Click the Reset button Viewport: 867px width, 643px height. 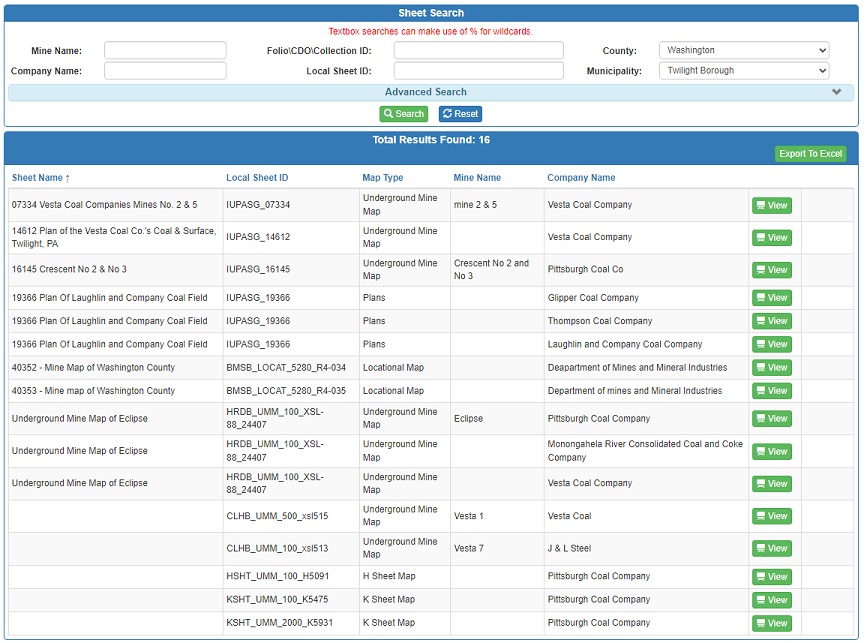point(460,114)
